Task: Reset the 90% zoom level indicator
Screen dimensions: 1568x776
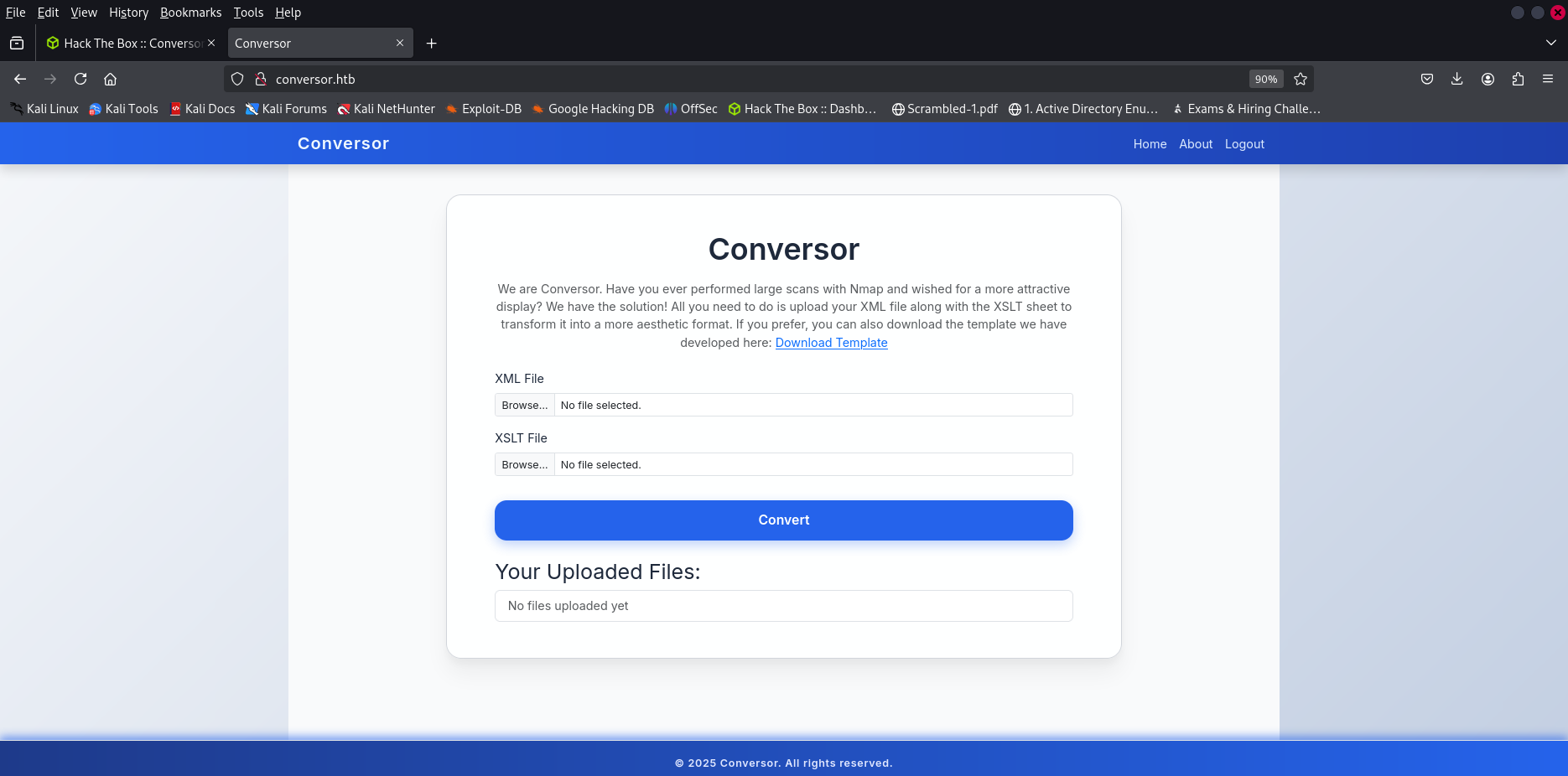Action: pos(1265,79)
